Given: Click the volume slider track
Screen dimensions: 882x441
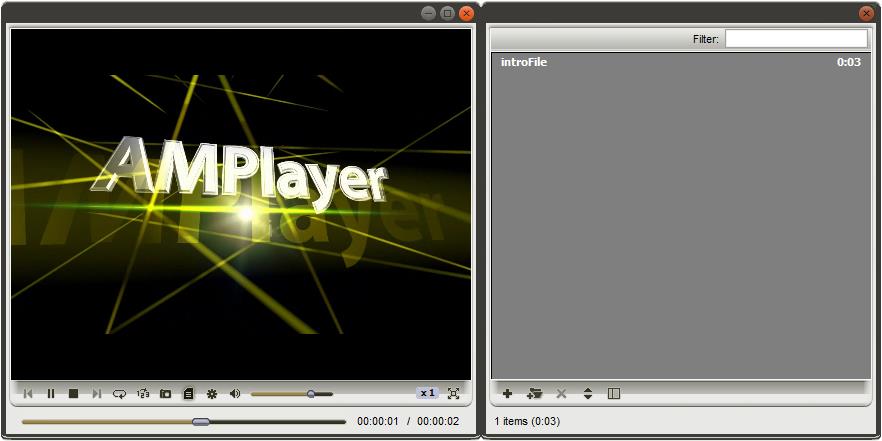Looking at the screenshot, I should pos(280,394).
